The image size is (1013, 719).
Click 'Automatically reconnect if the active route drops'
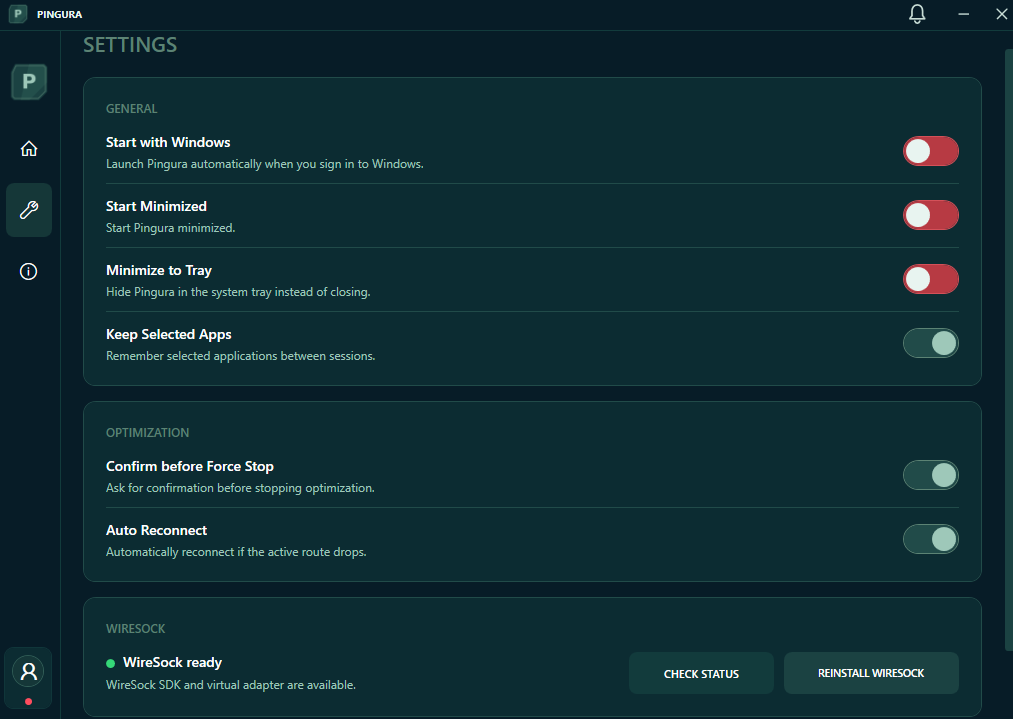[236, 552]
